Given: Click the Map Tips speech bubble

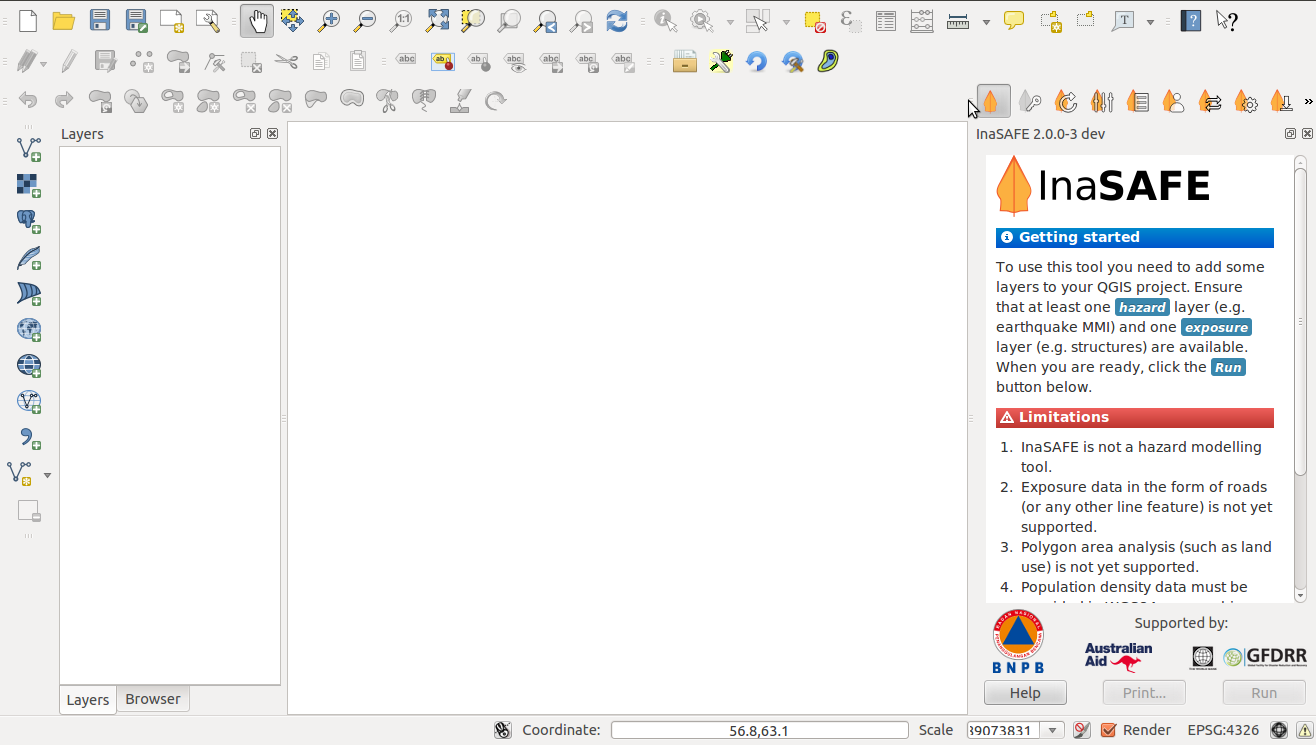Looking at the screenshot, I should pyautogui.click(x=1014, y=20).
